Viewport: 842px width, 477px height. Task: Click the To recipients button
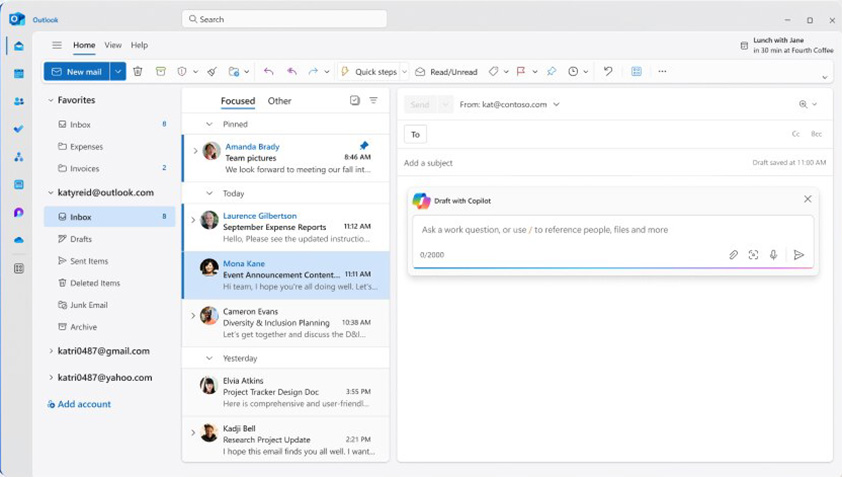(415, 134)
